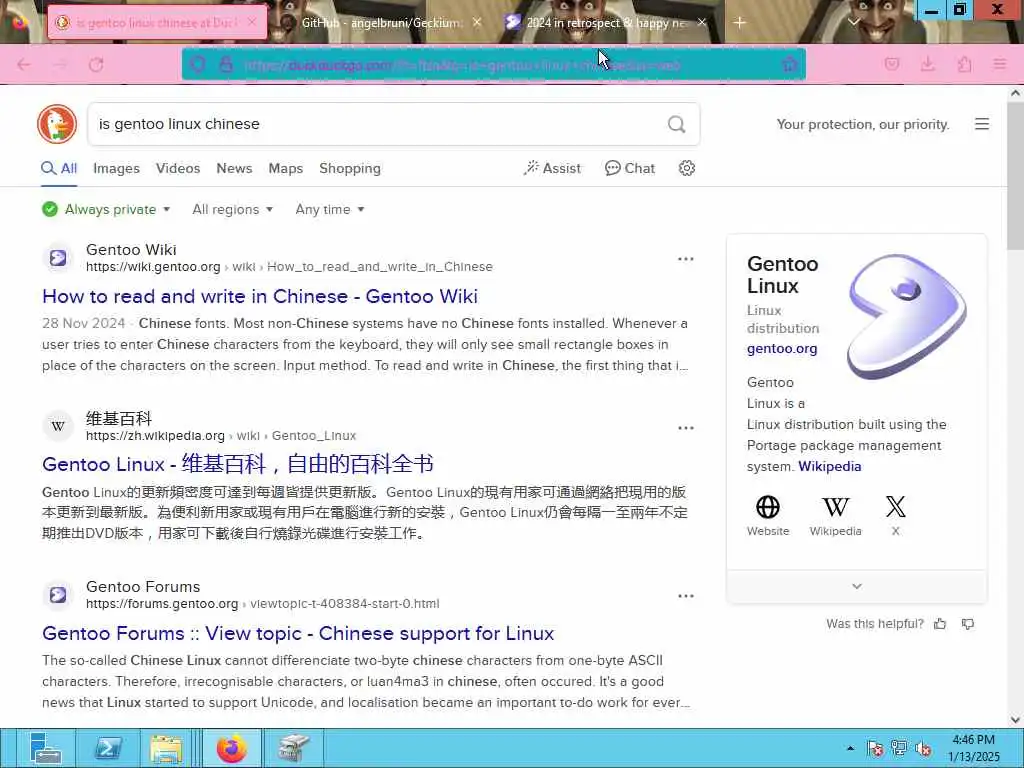This screenshot has height=768, width=1024.
Task: Open the Wikipedia source link in description
Action: click(829, 467)
